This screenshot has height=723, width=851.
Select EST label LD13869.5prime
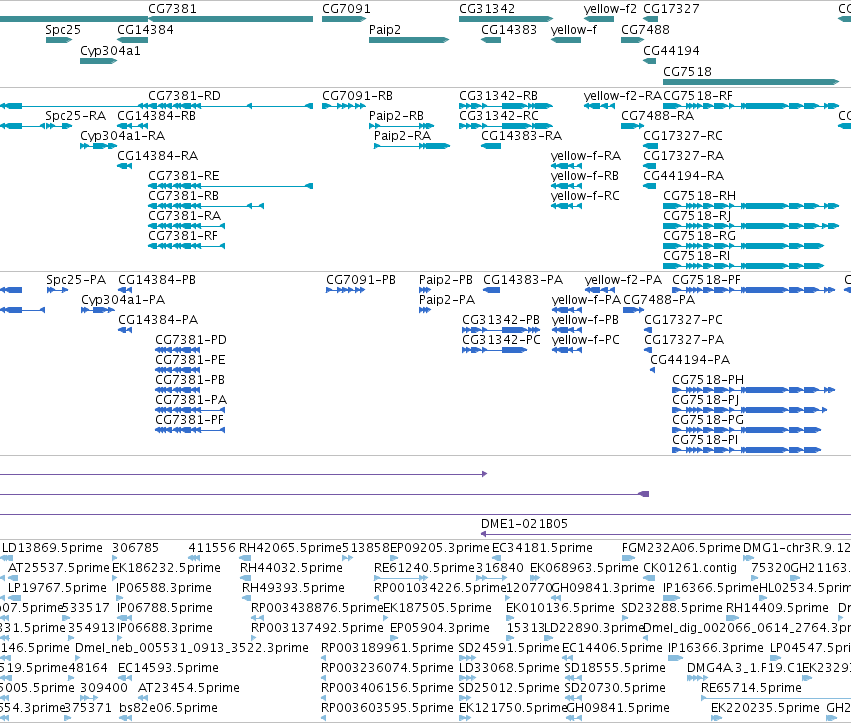(x=52, y=548)
